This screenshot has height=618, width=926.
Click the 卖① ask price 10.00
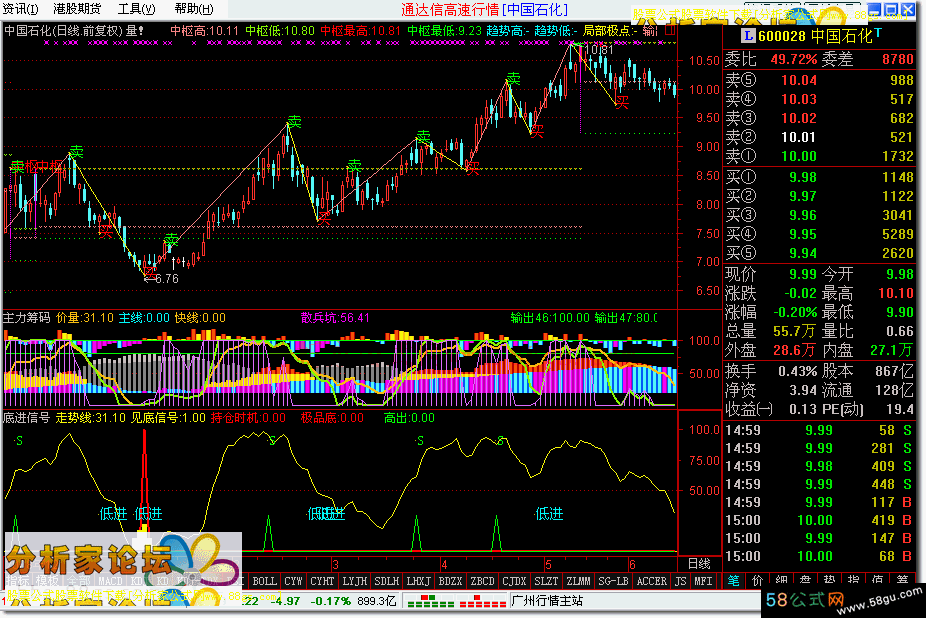coord(798,156)
